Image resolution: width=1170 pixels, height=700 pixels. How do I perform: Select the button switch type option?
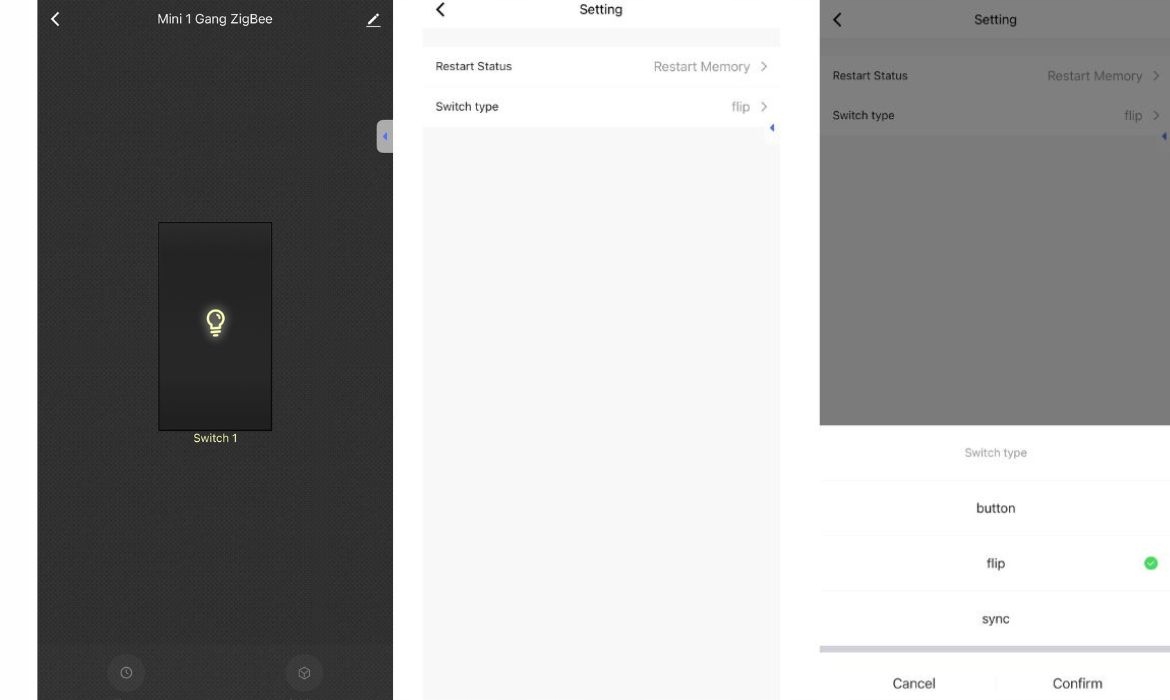(x=995, y=508)
